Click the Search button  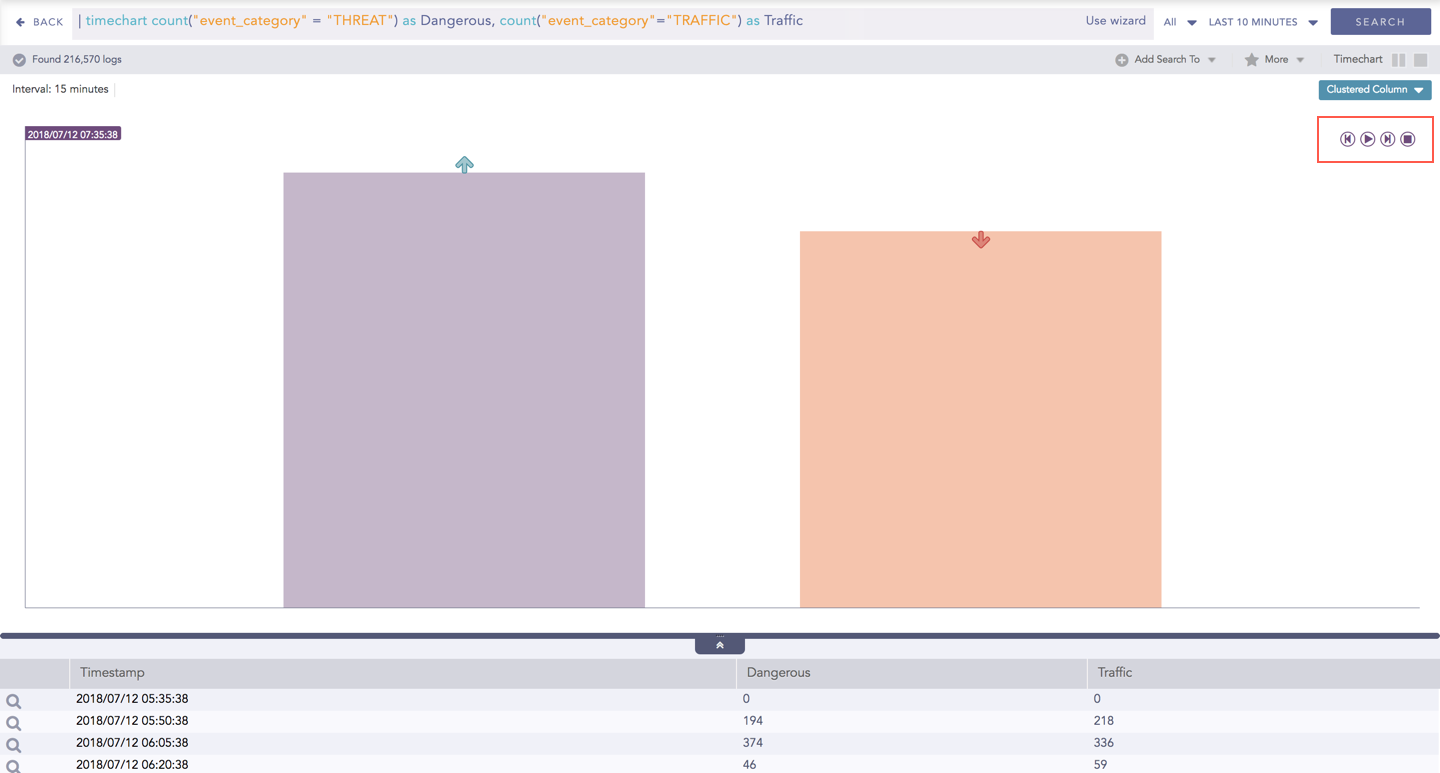point(1380,22)
